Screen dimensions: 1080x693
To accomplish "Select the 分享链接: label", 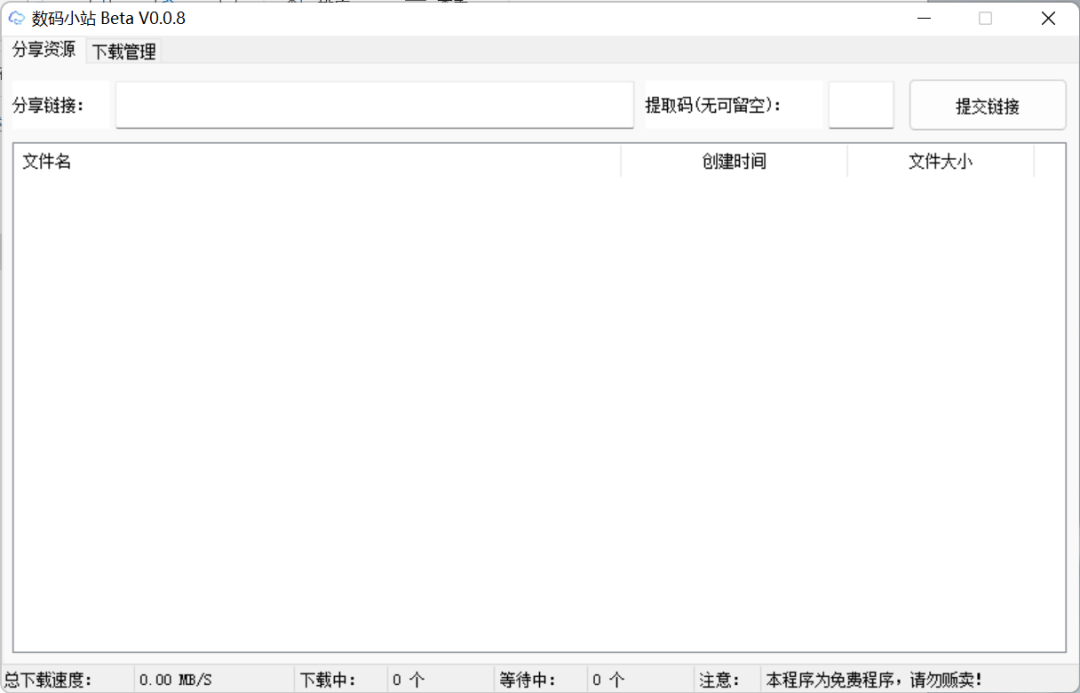I will click(48, 105).
